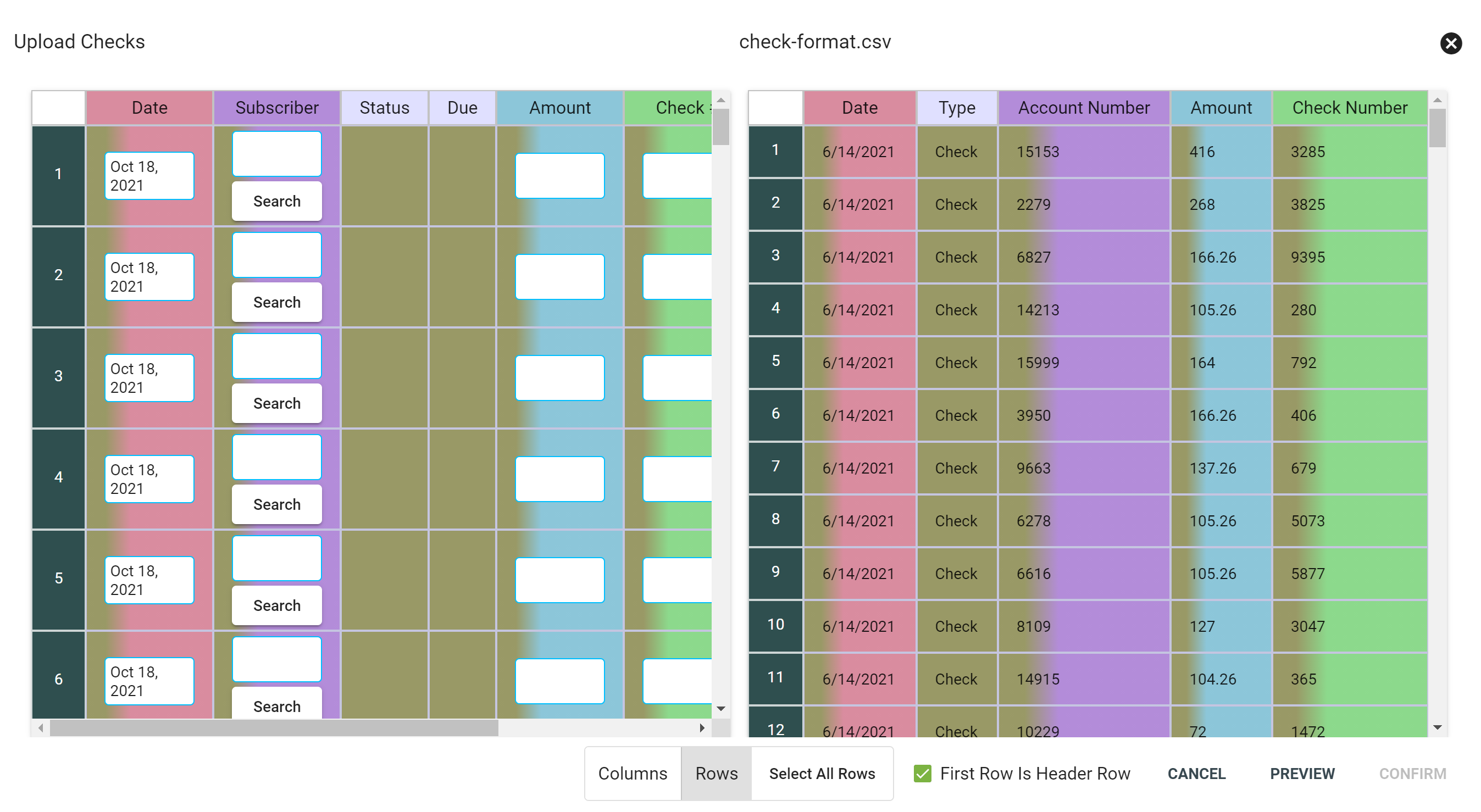Click Search button in left row 4

pos(276,504)
